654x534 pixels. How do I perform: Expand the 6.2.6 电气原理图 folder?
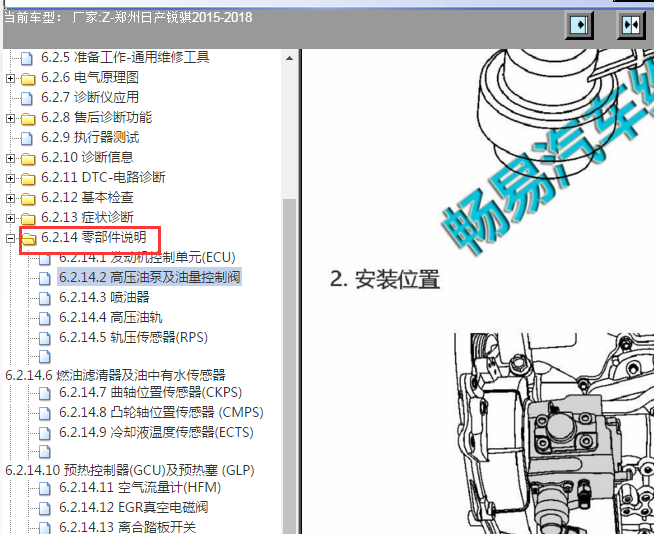point(10,78)
